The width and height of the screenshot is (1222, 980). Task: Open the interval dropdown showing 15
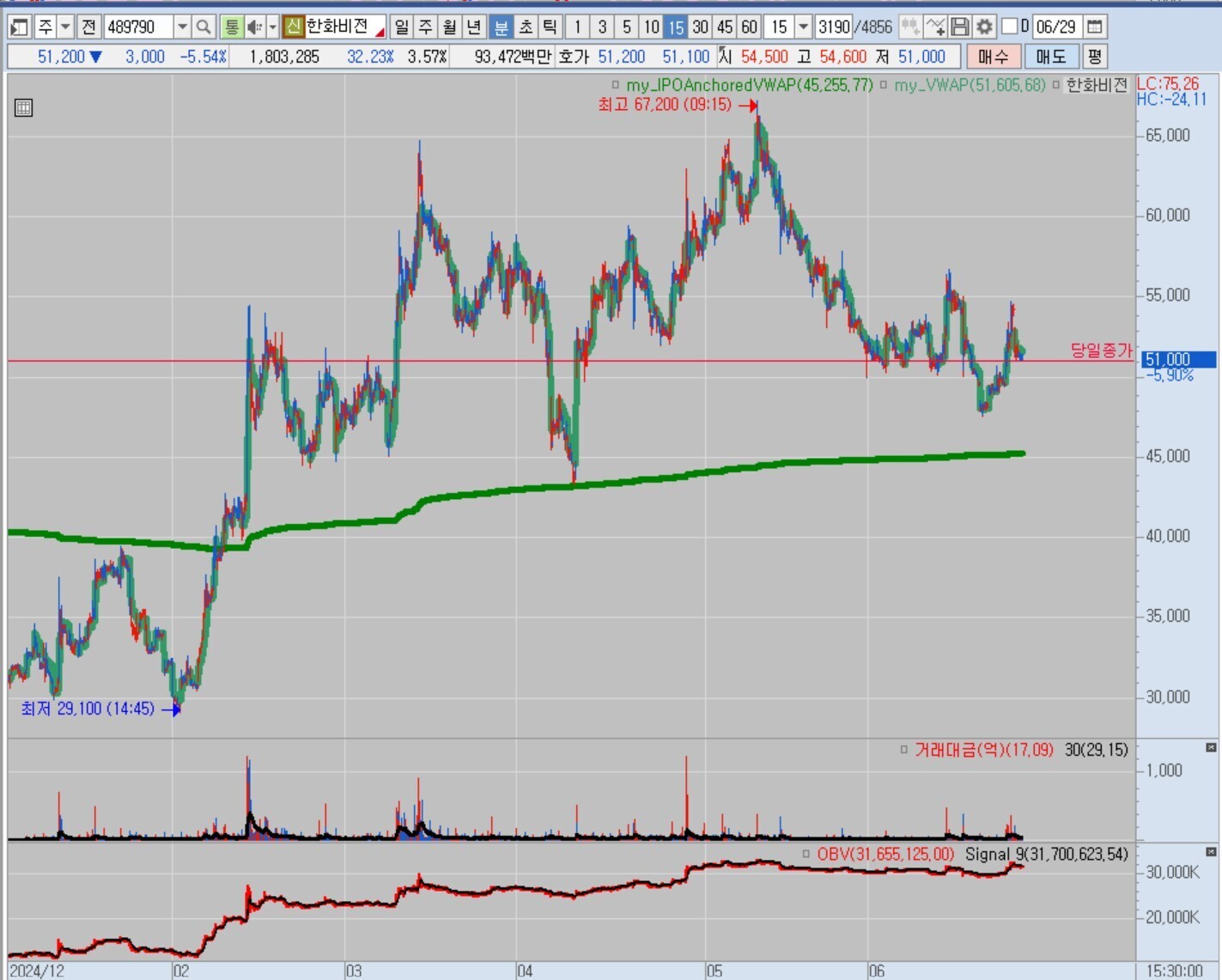(803, 27)
